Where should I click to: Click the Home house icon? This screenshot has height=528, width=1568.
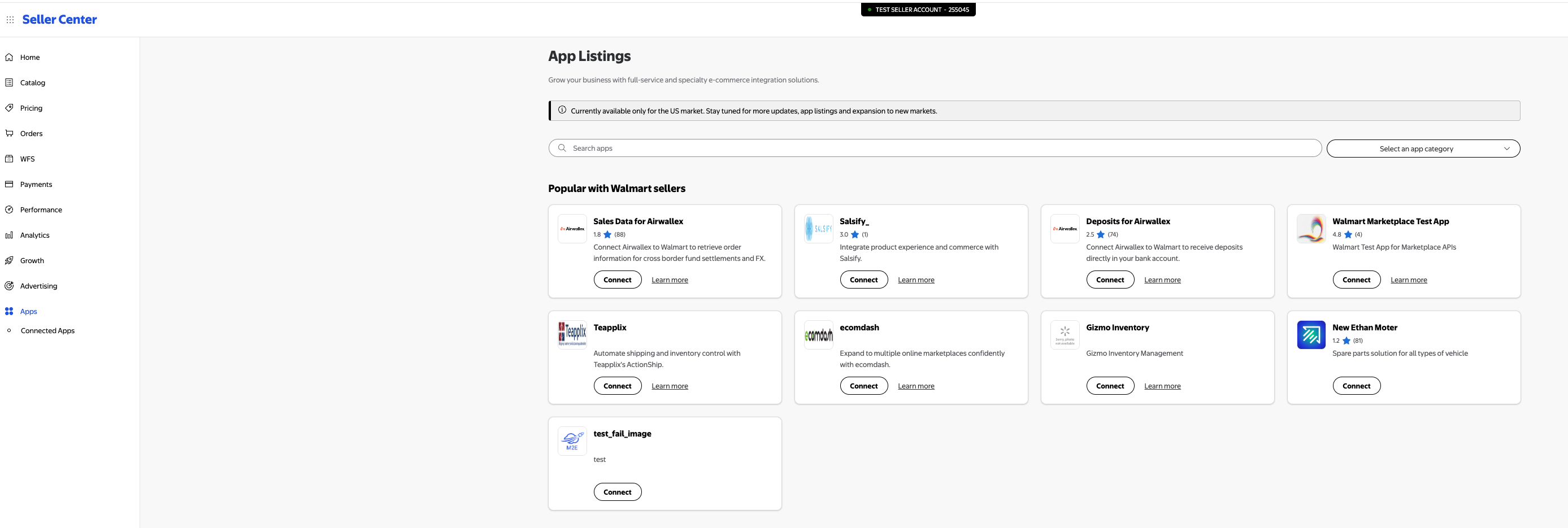coord(9,57)
